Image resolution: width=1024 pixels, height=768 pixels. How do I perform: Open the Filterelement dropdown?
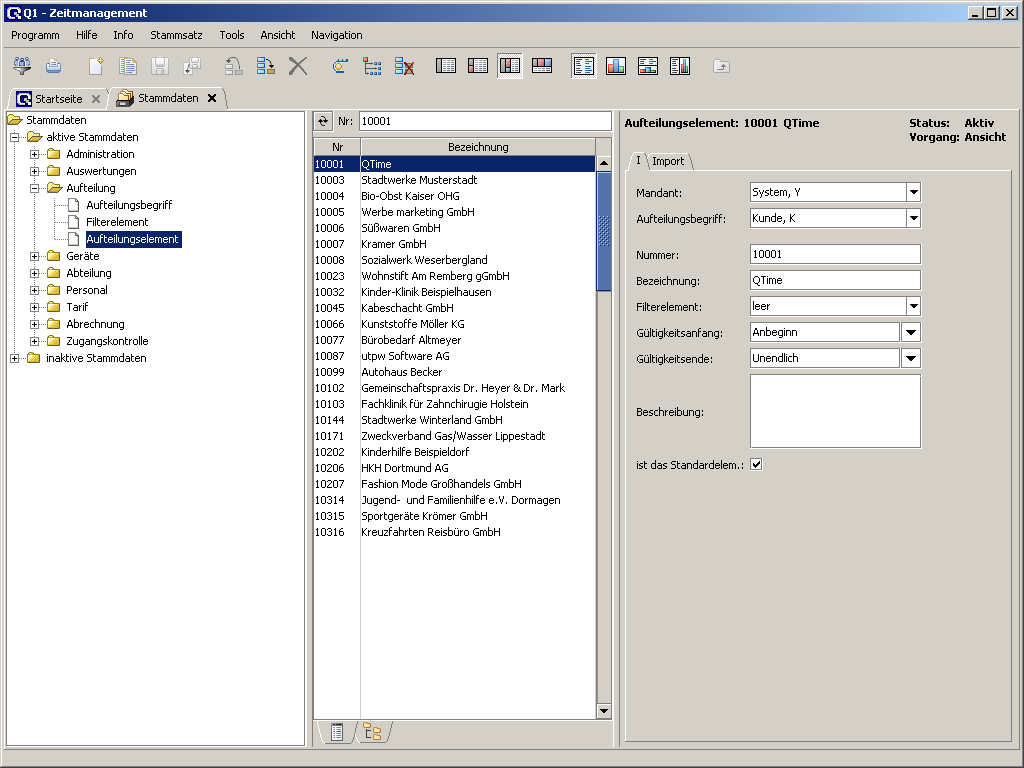pos(912,306)
